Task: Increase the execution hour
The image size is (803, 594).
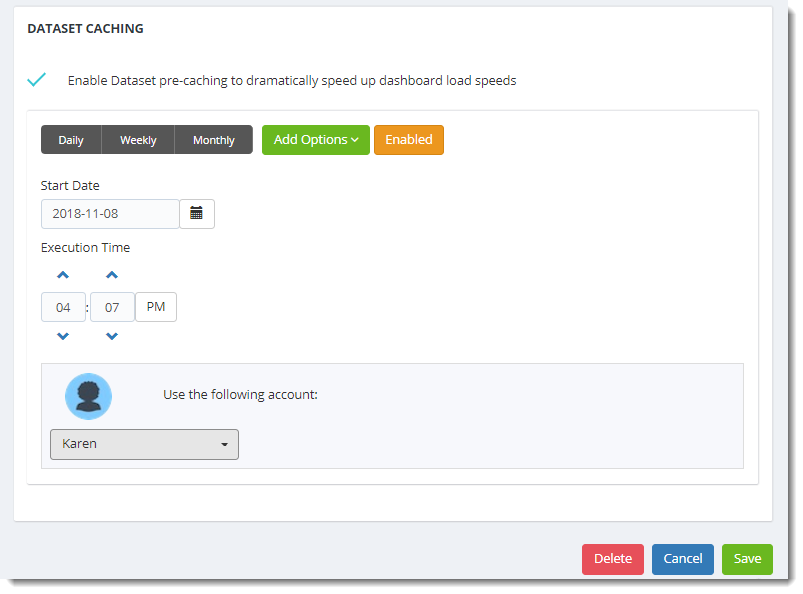Action: pyautogui.click(x=63, y=275)
